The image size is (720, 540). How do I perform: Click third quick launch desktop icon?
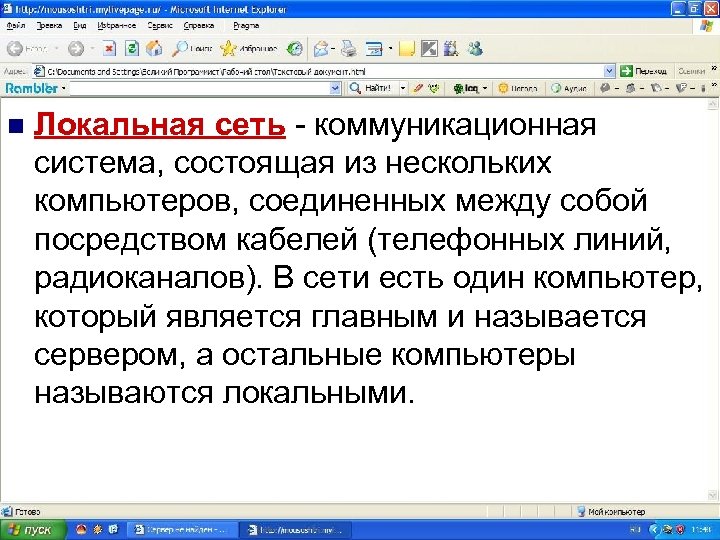tap(114, 530)
